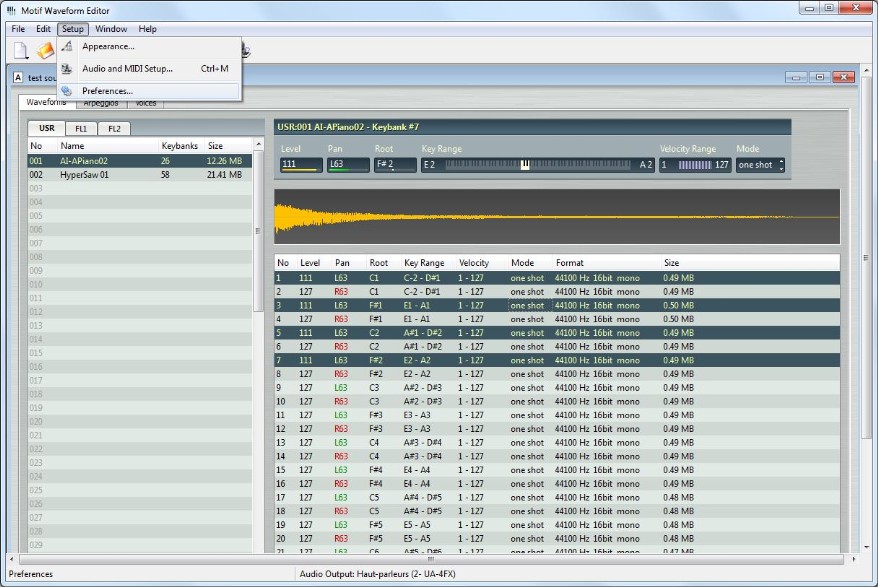Click R63 pan value in row 4

click(341, 319)
